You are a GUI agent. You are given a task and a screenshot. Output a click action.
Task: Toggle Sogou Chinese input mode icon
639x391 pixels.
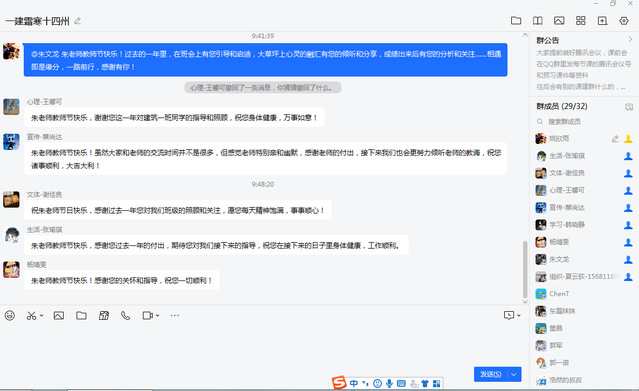click(x=354, y=383)
